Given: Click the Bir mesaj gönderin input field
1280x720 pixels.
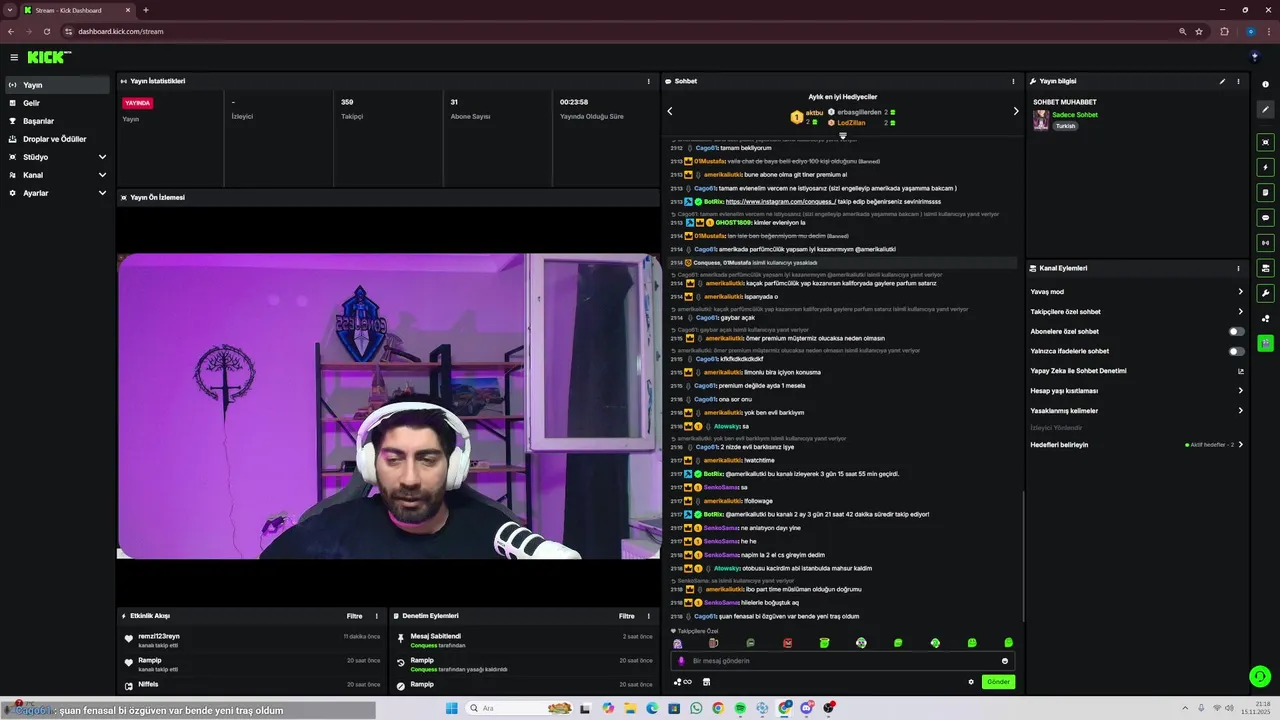Looking at the screenshot, I should point(842,661).
